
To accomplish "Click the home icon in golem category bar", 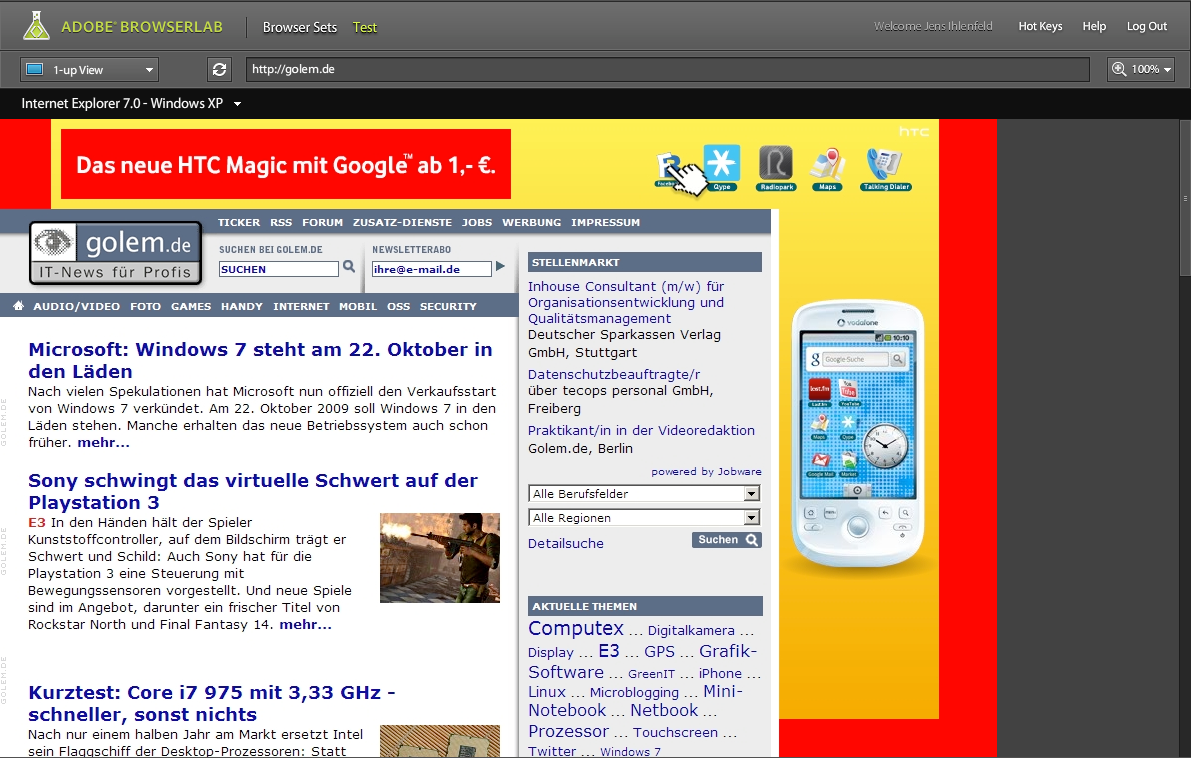I will tap(18, 306).
